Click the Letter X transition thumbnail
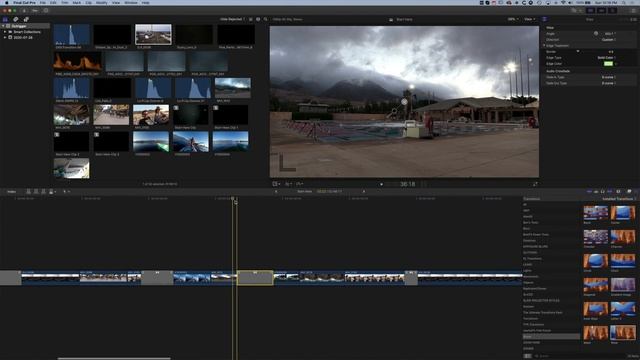This screenshot has width=640, height=360. click(x=623, y=309)
